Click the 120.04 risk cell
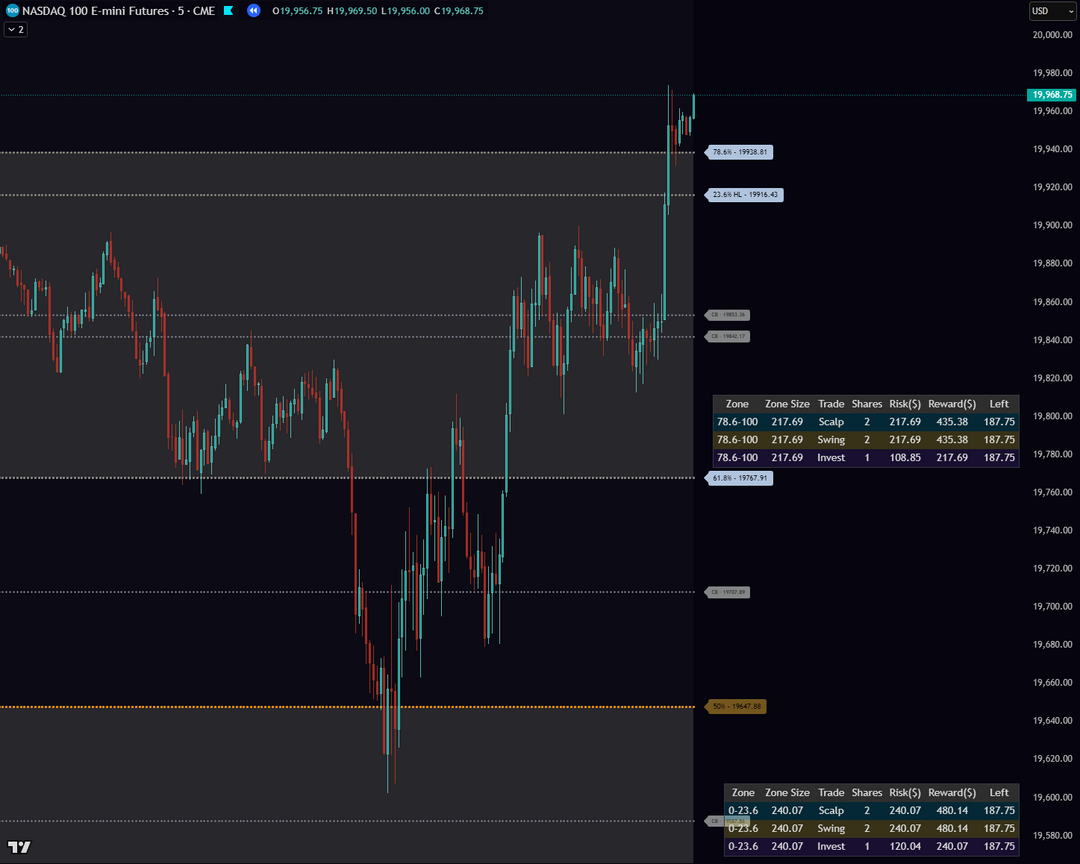1080x864 pixels. (905, 846)
